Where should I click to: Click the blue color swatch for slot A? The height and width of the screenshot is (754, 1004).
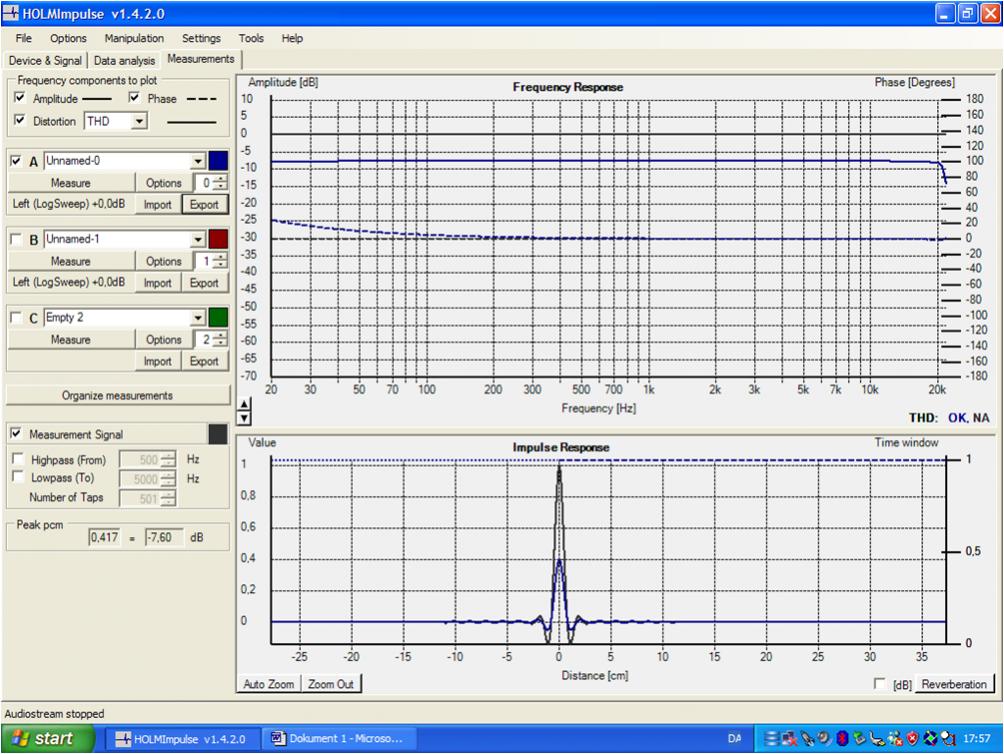click(x=218, y=161)
